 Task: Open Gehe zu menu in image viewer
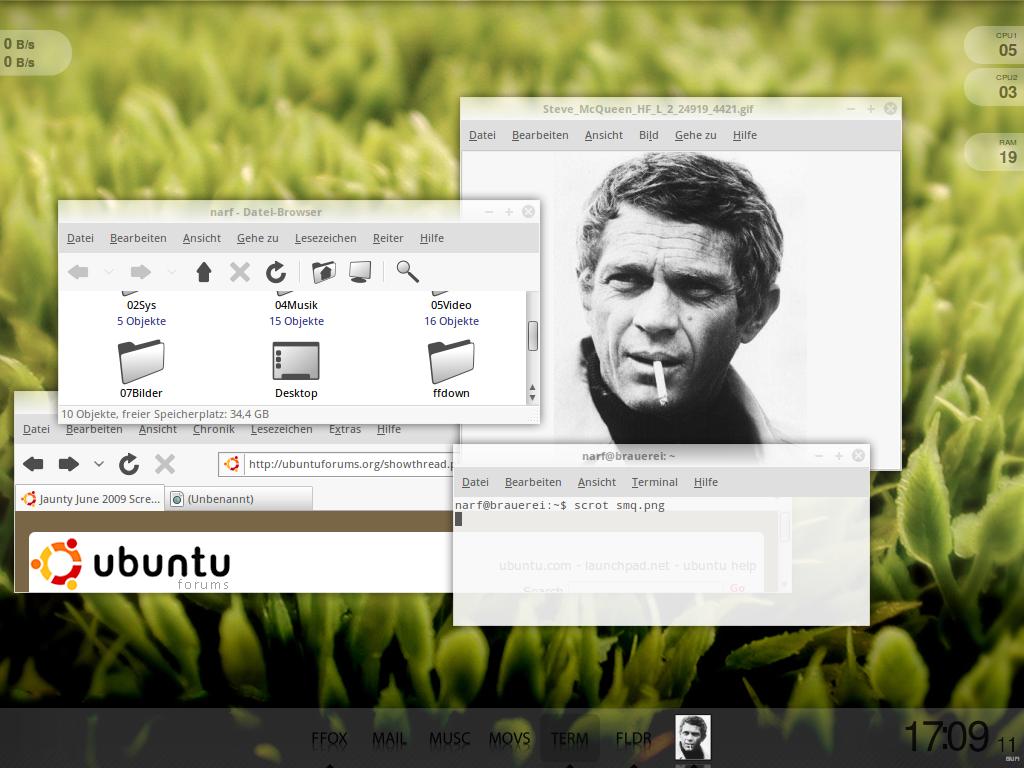pyautogui.click(x=696, y=135)
